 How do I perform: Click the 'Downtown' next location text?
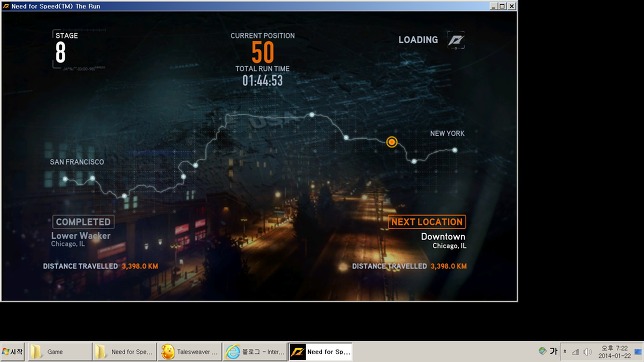[443, 237]
